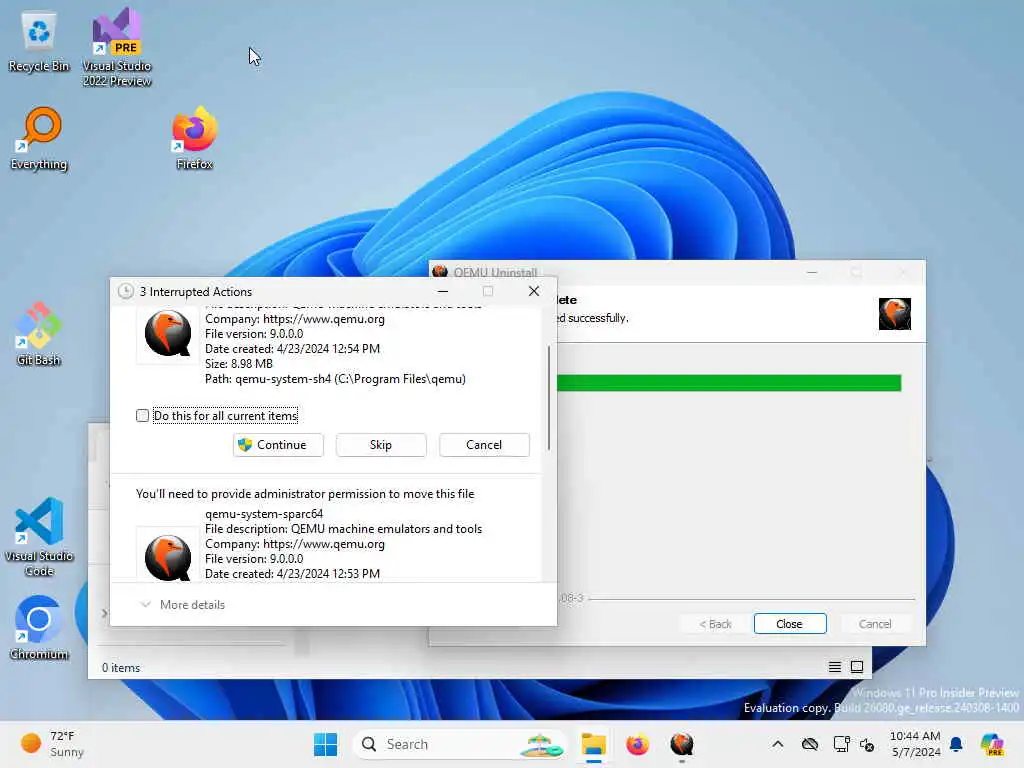
Task: Select the qemu-system-sparc64 file name text
Action: coord(264,514)
